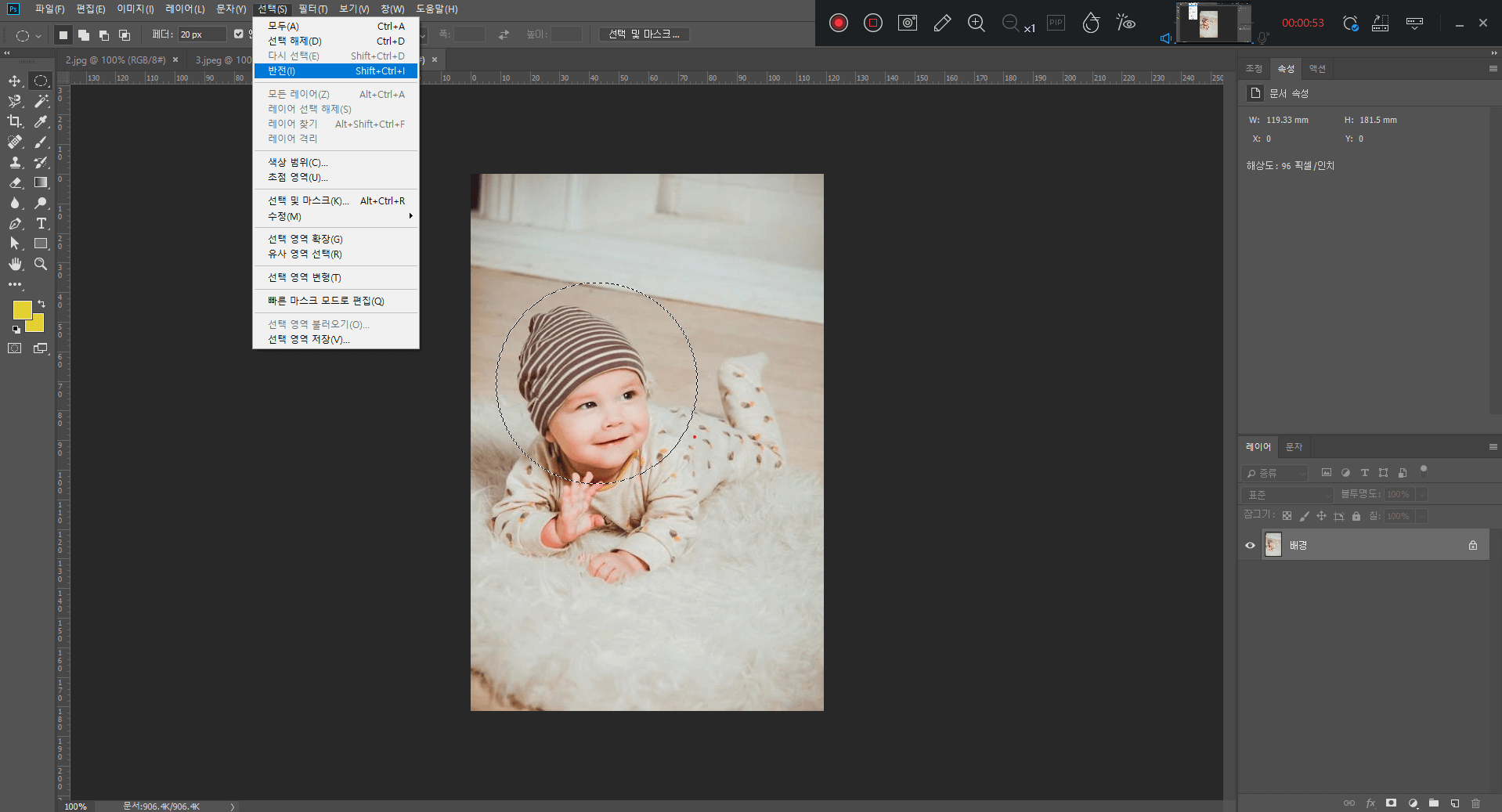Click the 선택 및 마스크 button
Screen dimensions: 1502x812
click(644, 34)
